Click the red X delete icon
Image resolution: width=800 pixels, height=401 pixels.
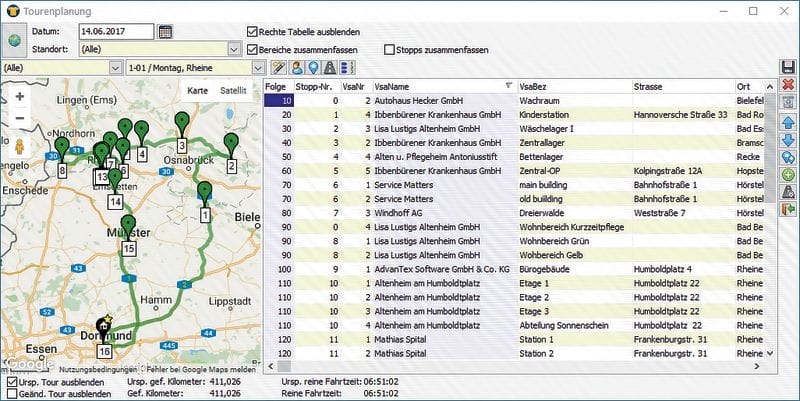pyautogui.click(x=788, y=84)
